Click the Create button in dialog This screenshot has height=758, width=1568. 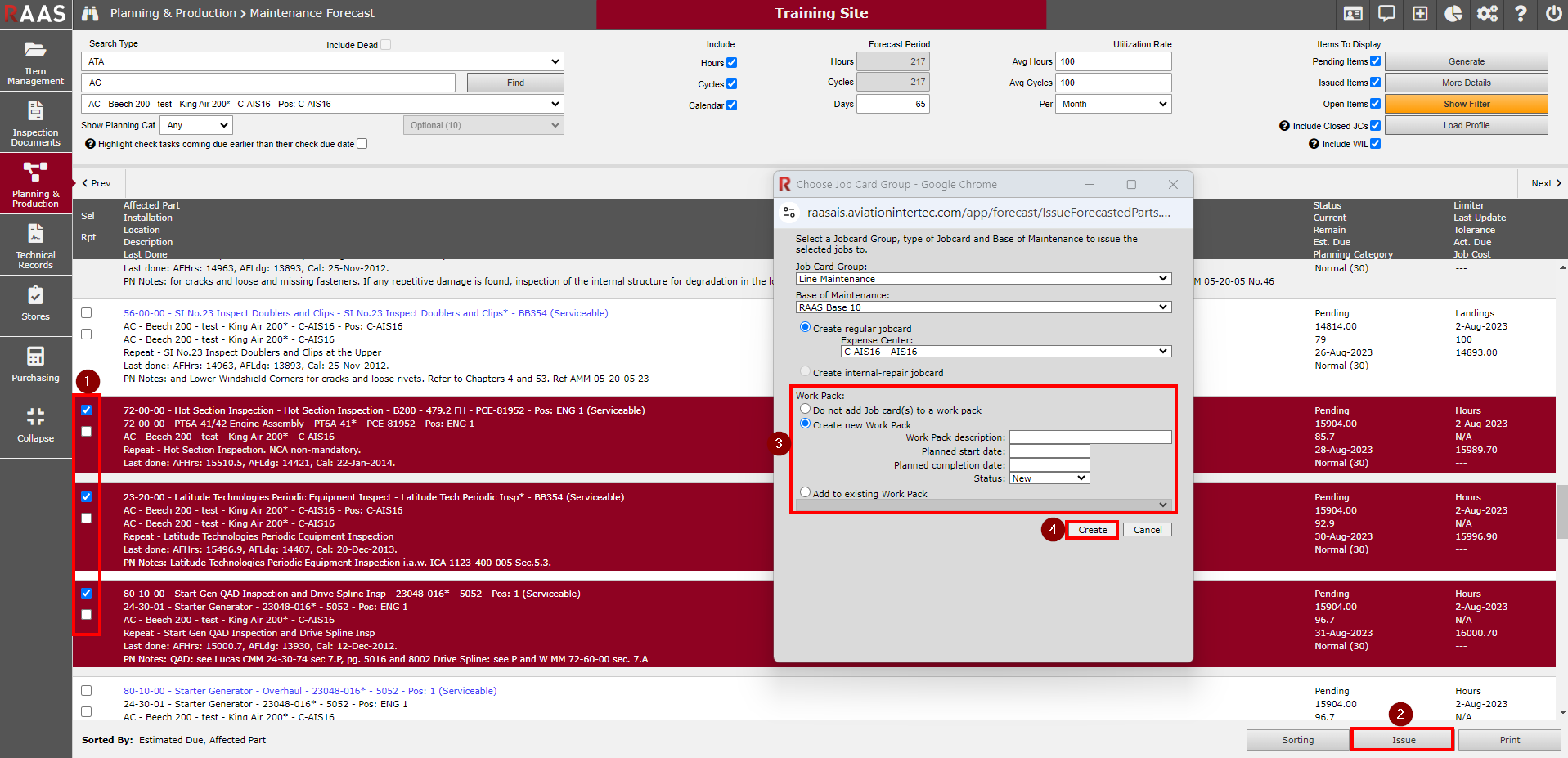pos(1092,530)
